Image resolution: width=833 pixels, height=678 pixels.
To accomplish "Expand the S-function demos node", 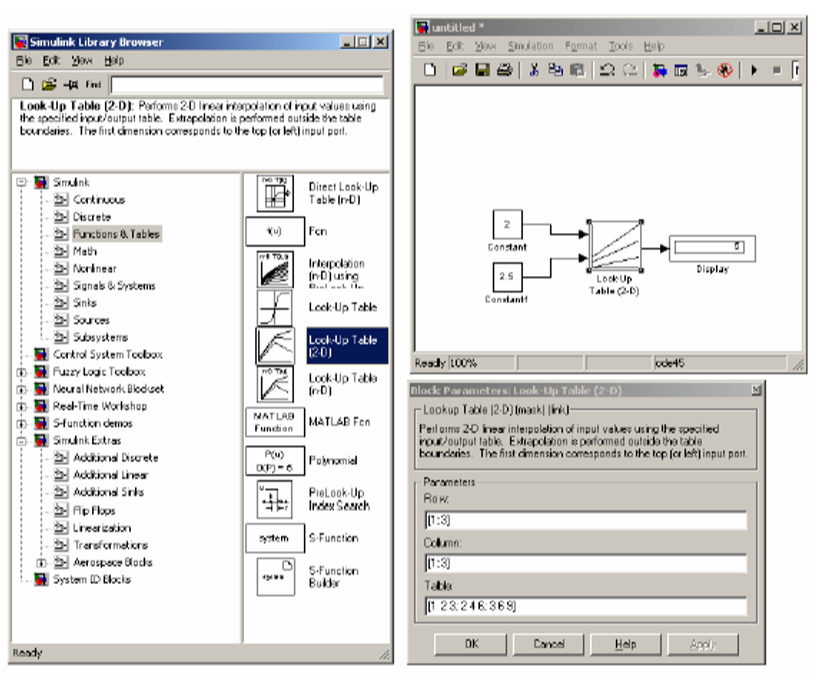I will click(21, 423).
